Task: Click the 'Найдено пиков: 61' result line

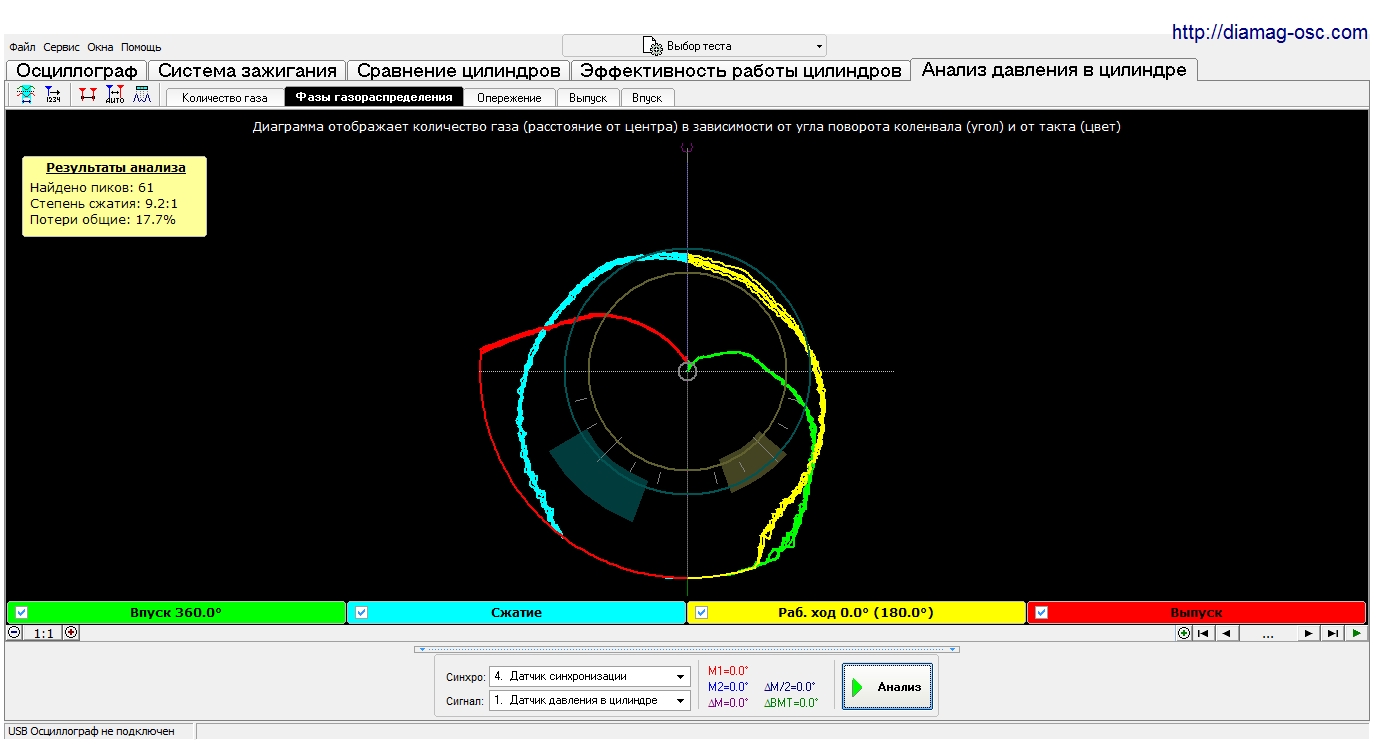Action: coord(92,187)
